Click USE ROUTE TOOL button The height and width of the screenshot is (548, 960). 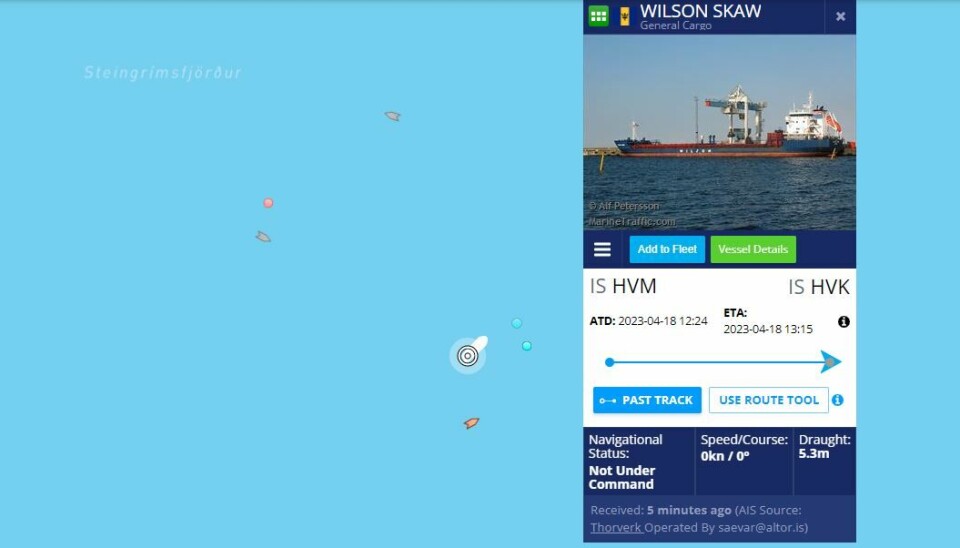[x=768, y=400]
